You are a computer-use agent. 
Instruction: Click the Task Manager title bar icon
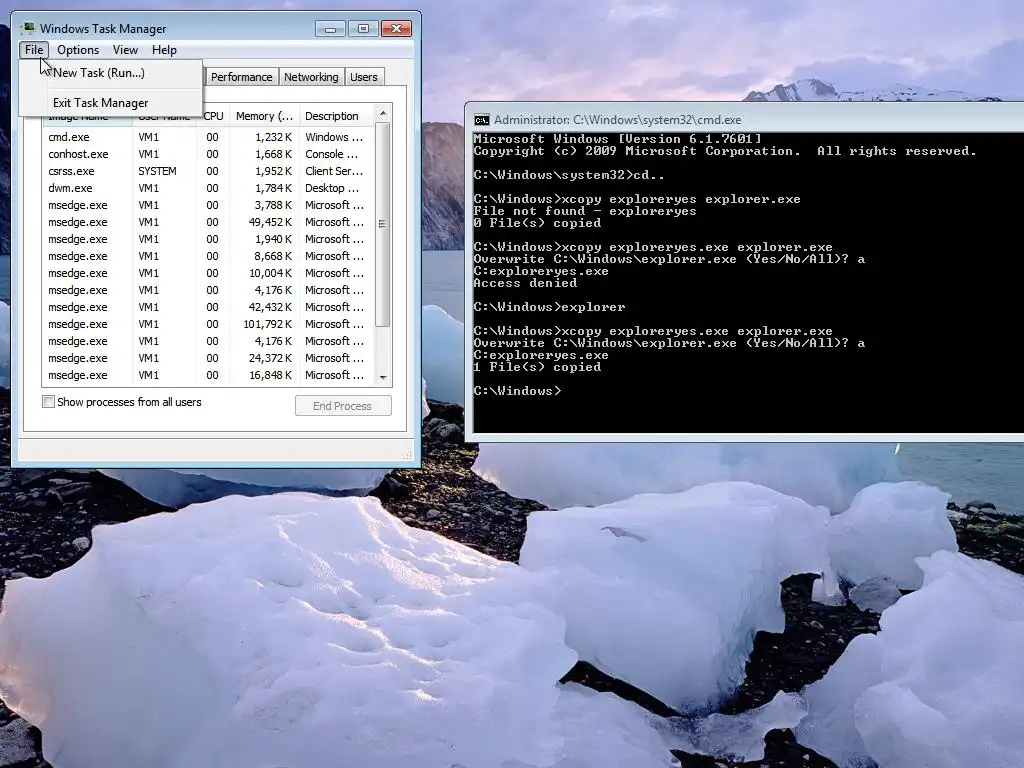click(28, 28)
